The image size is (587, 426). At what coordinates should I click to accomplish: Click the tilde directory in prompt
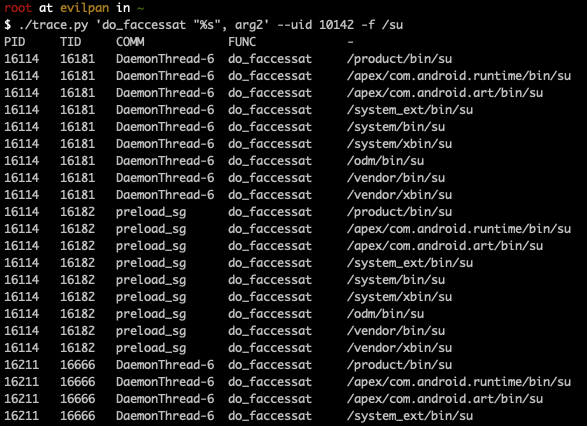coord(140,7)
